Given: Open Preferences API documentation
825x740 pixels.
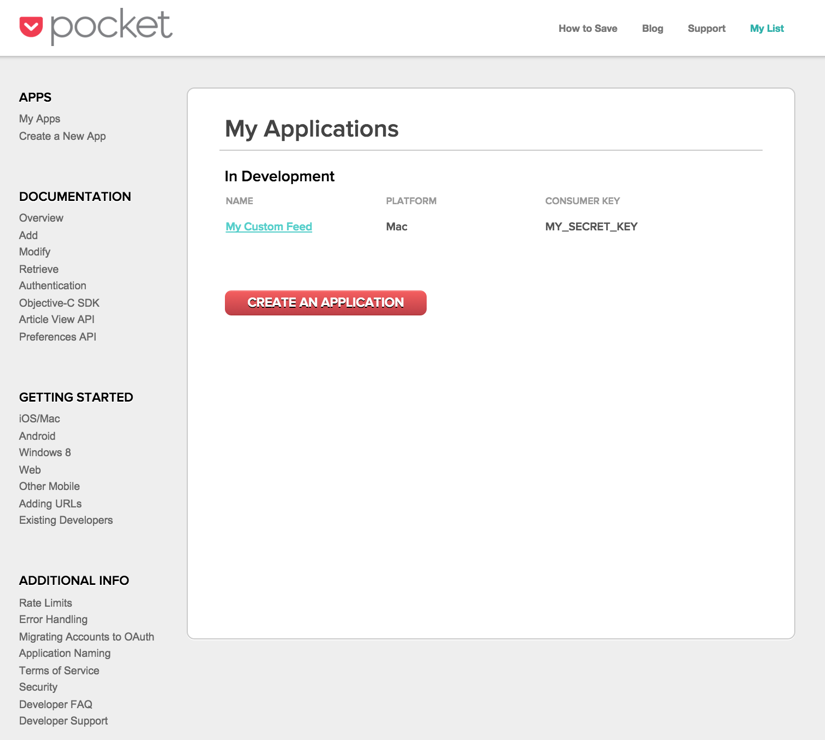Looking at the screenshot, I should (58, 337).
